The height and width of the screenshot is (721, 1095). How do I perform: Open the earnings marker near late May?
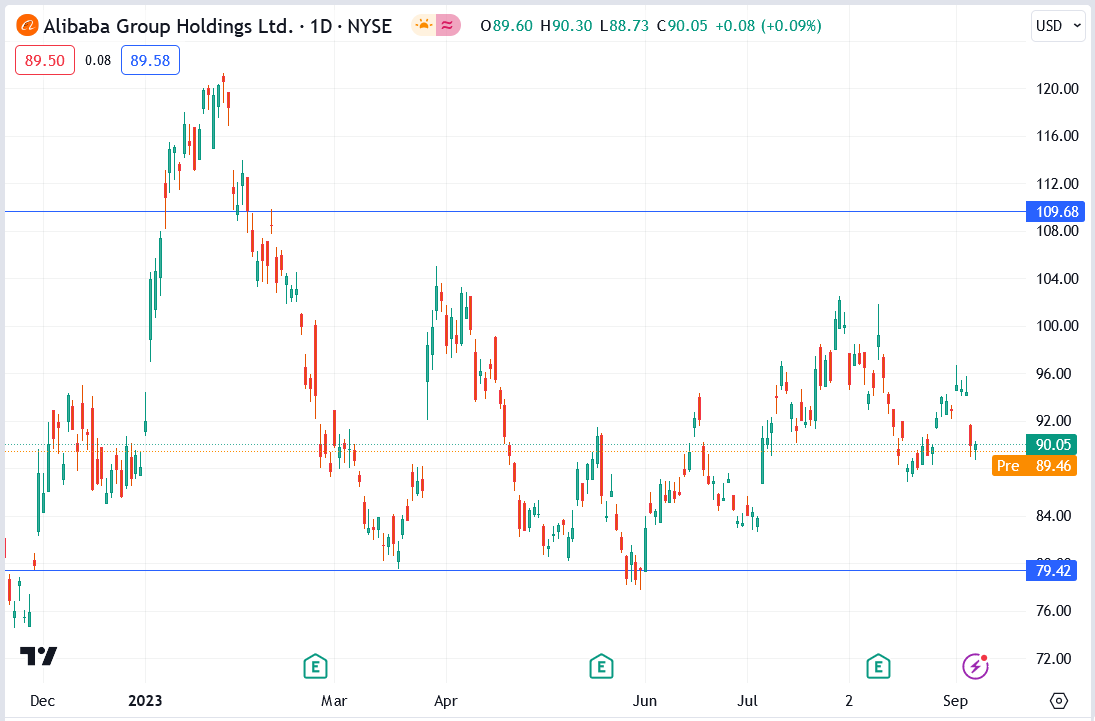pyautogui.click(x=601, y=667)
